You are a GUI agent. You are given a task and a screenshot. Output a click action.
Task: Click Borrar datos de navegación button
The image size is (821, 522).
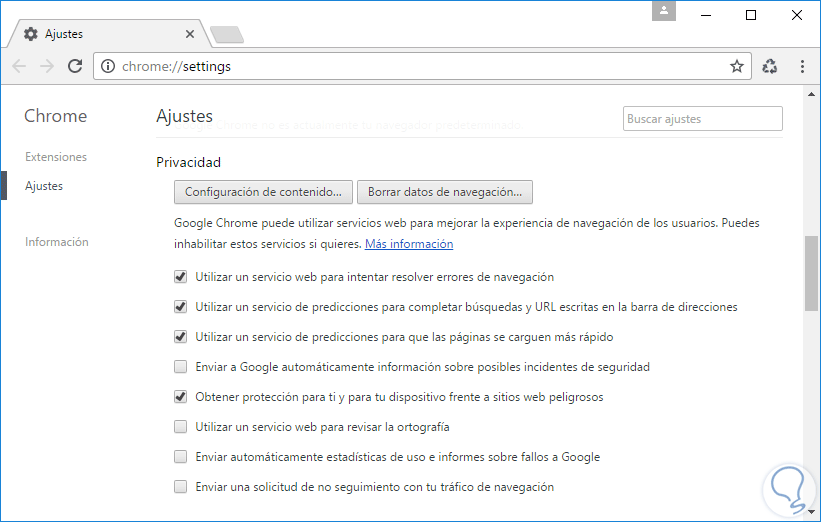445,192
